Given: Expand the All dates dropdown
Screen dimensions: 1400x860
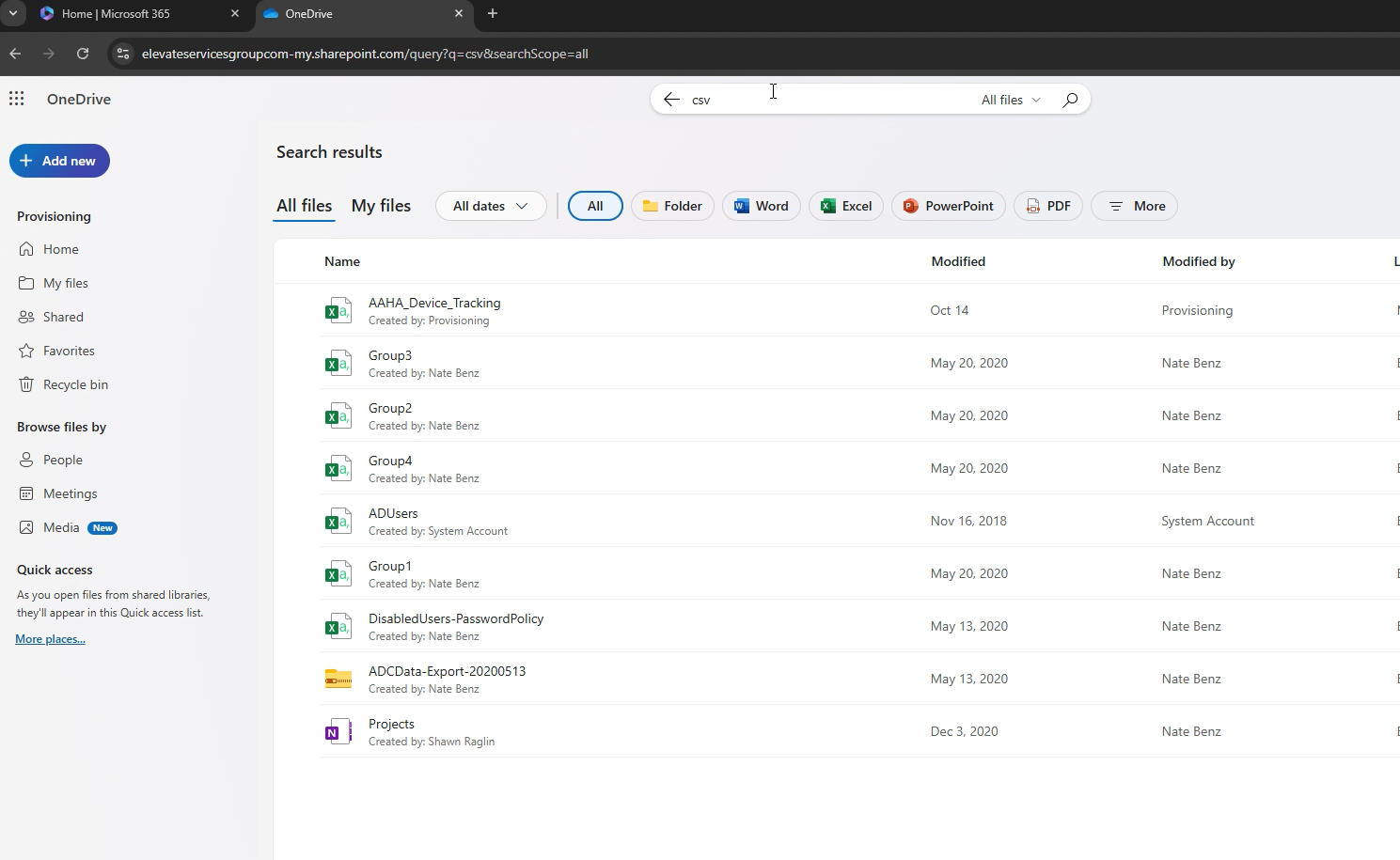Looking at the screenshot, I should (491, 206).
